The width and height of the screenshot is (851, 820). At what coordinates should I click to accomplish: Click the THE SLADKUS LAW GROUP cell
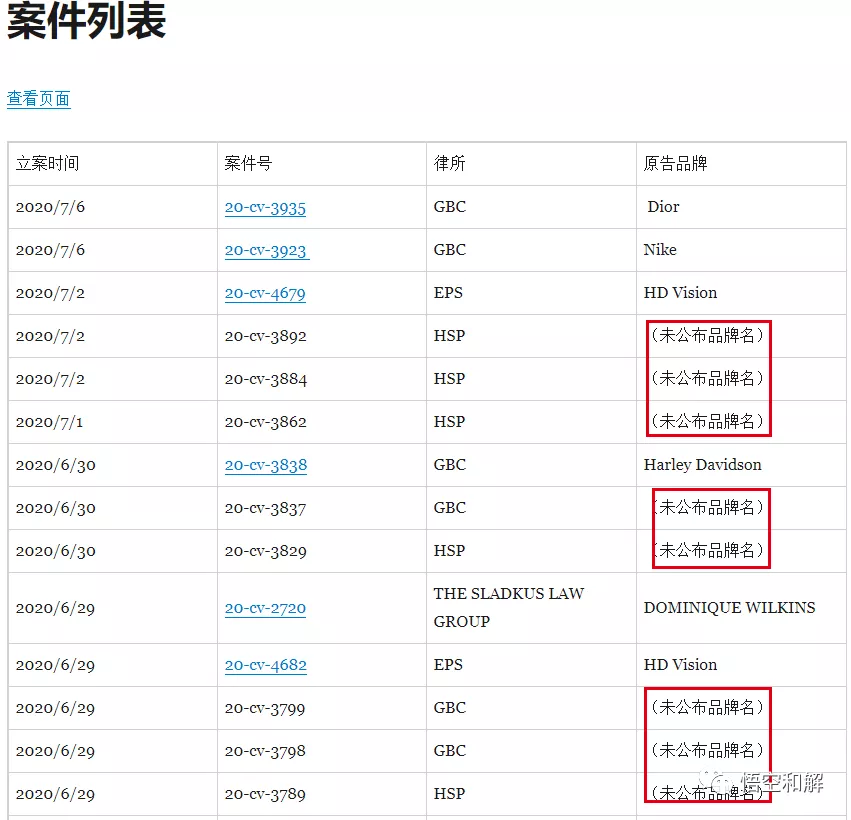click(508, 607)
